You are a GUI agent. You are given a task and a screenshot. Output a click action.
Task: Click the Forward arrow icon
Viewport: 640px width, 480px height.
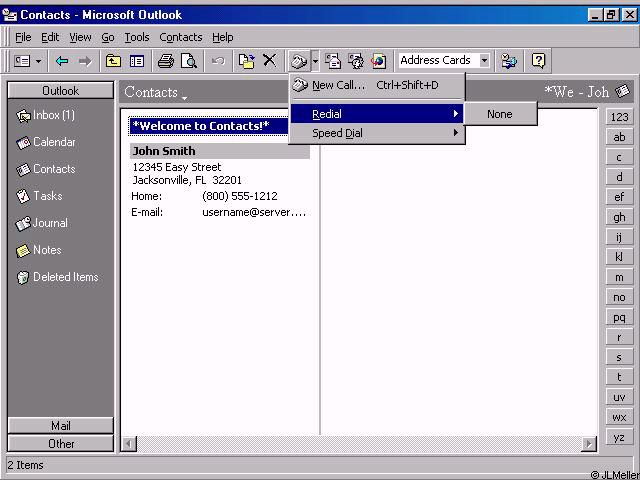click(x=85, y=61)
